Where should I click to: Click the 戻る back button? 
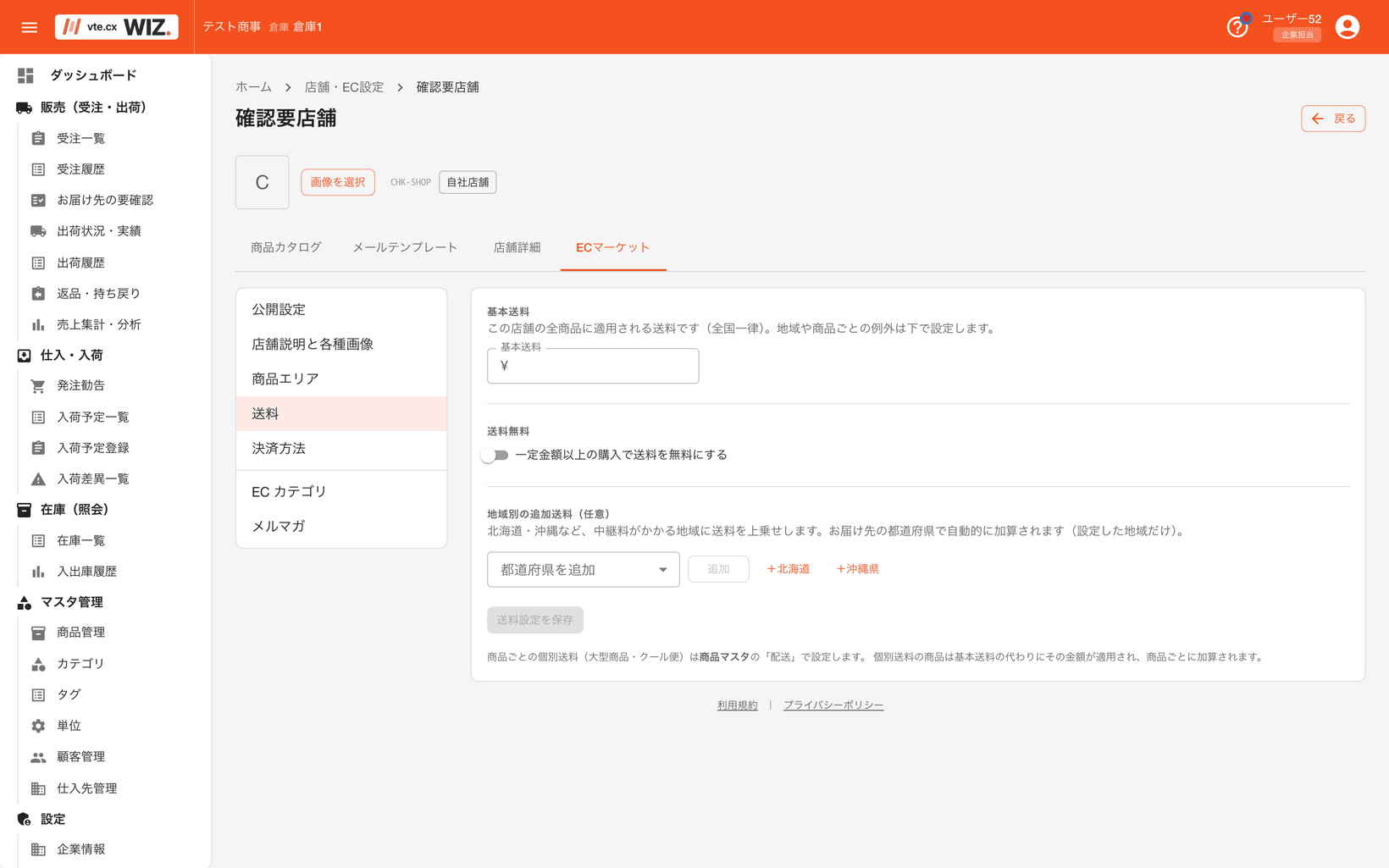coord(1333,119)
